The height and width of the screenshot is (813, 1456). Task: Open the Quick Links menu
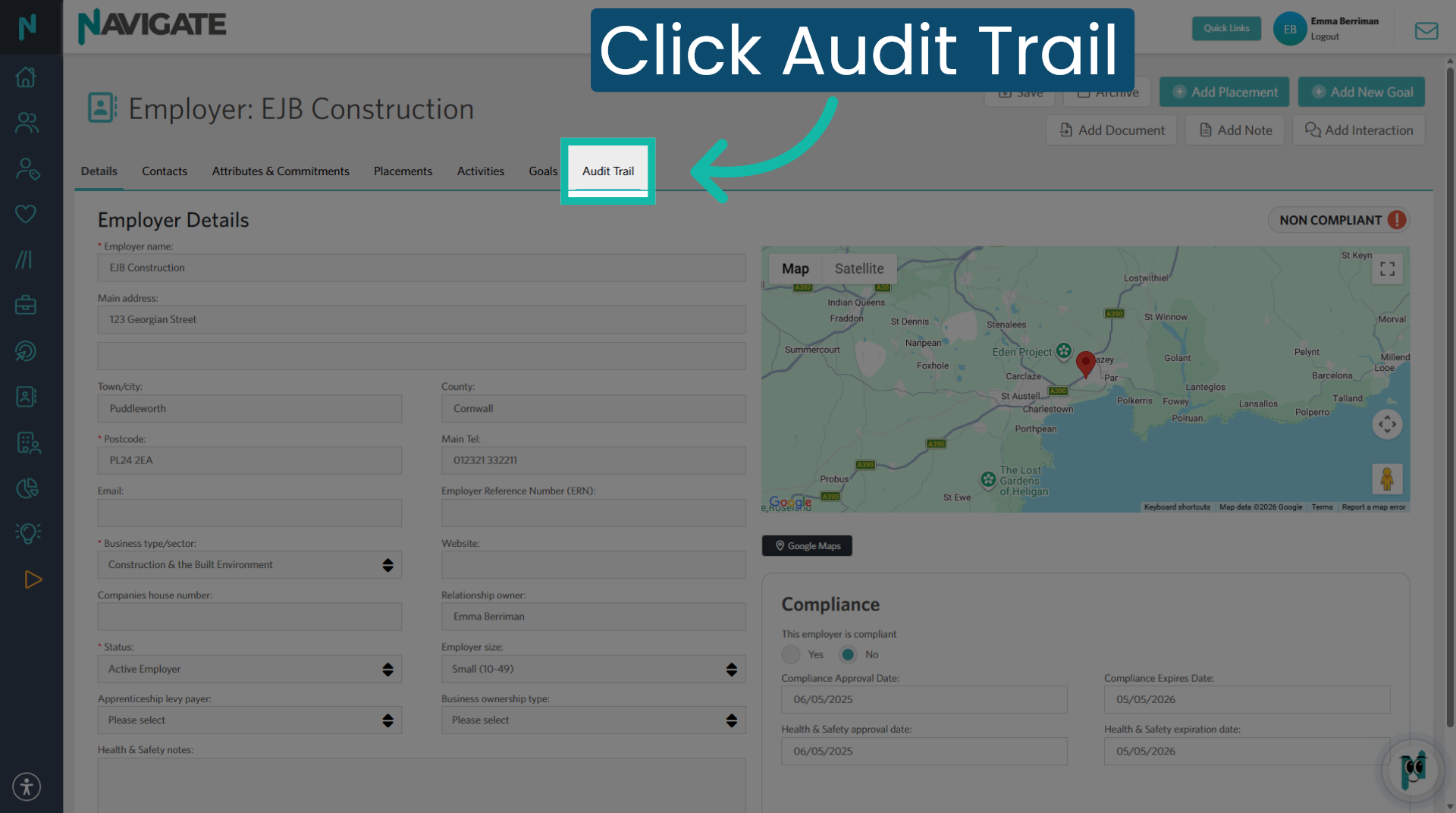[1226, 29]
